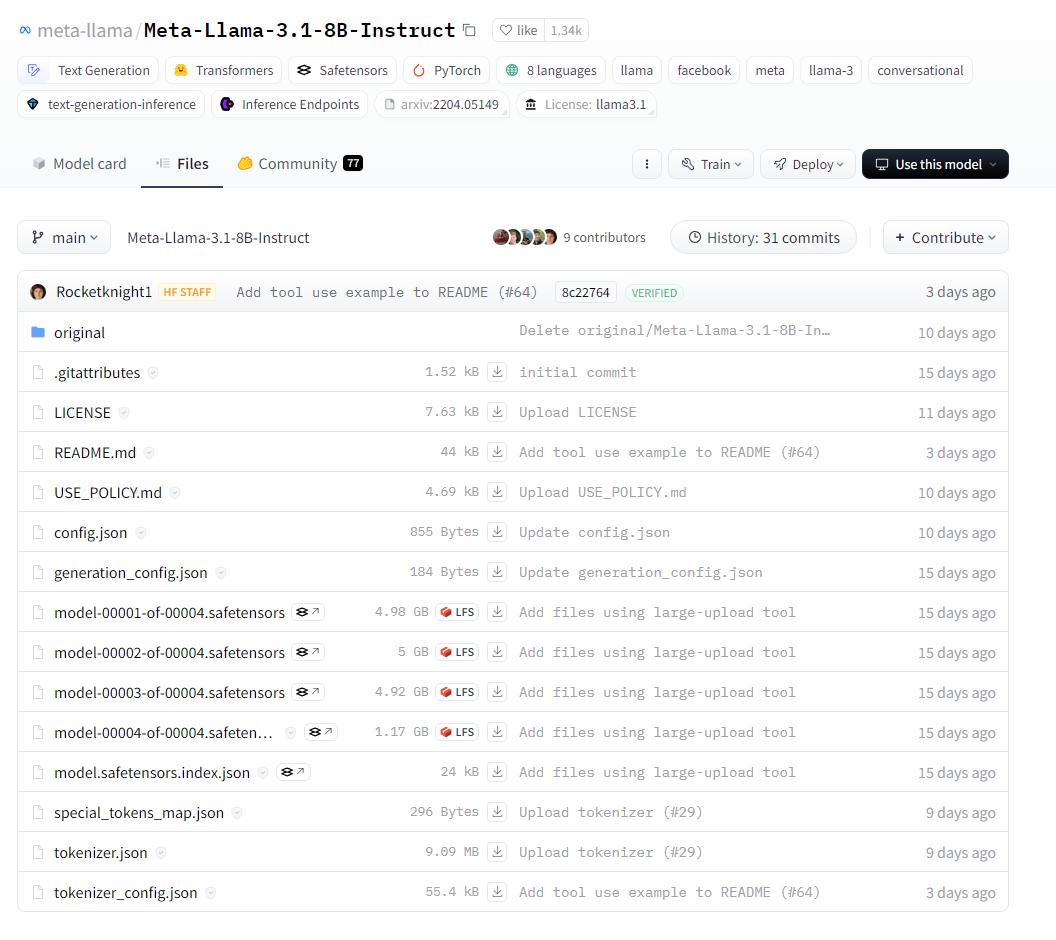Download tokenizer.json file

(x=497, y=852)
